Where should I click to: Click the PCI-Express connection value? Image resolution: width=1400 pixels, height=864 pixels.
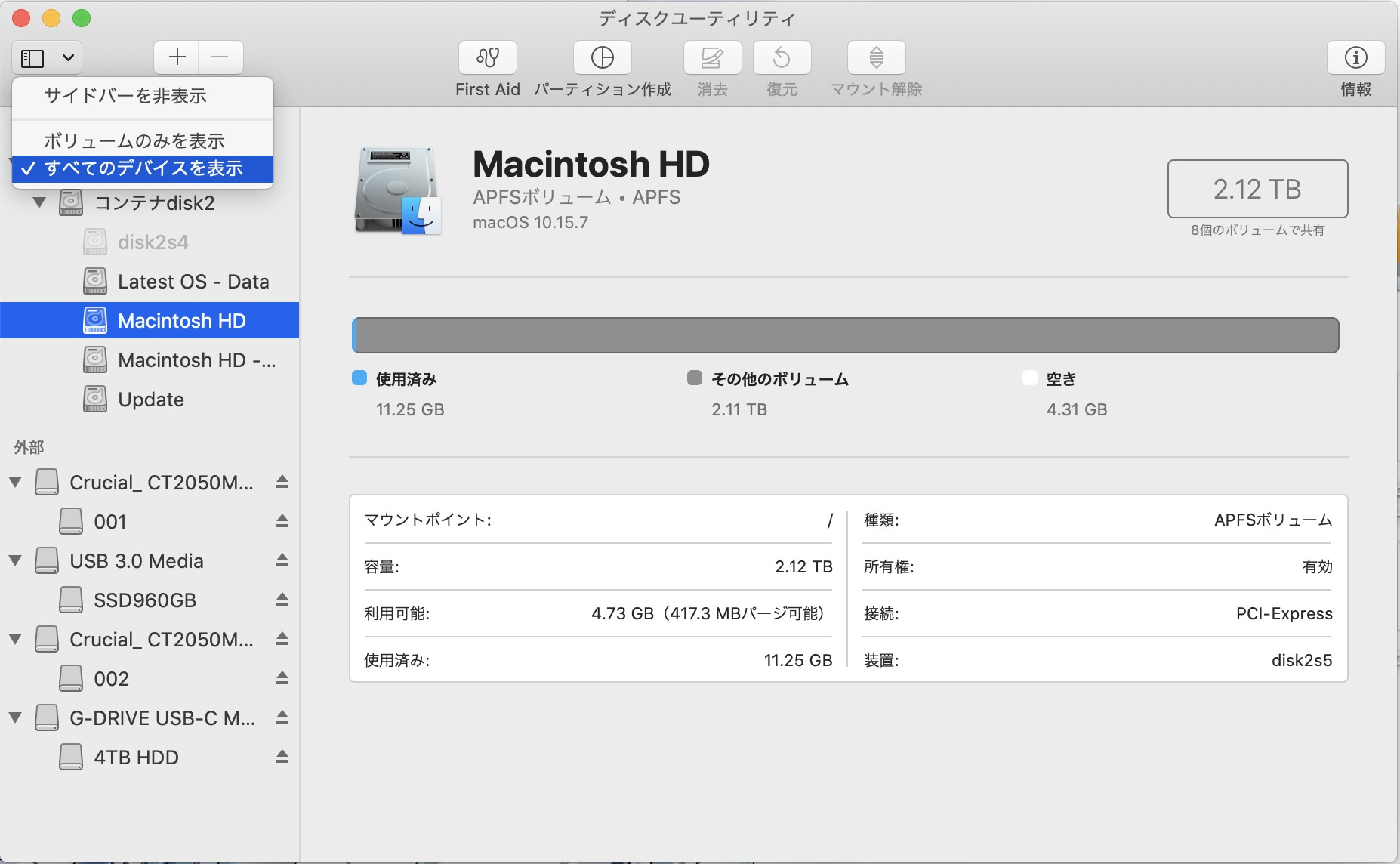pos(1284,613)
